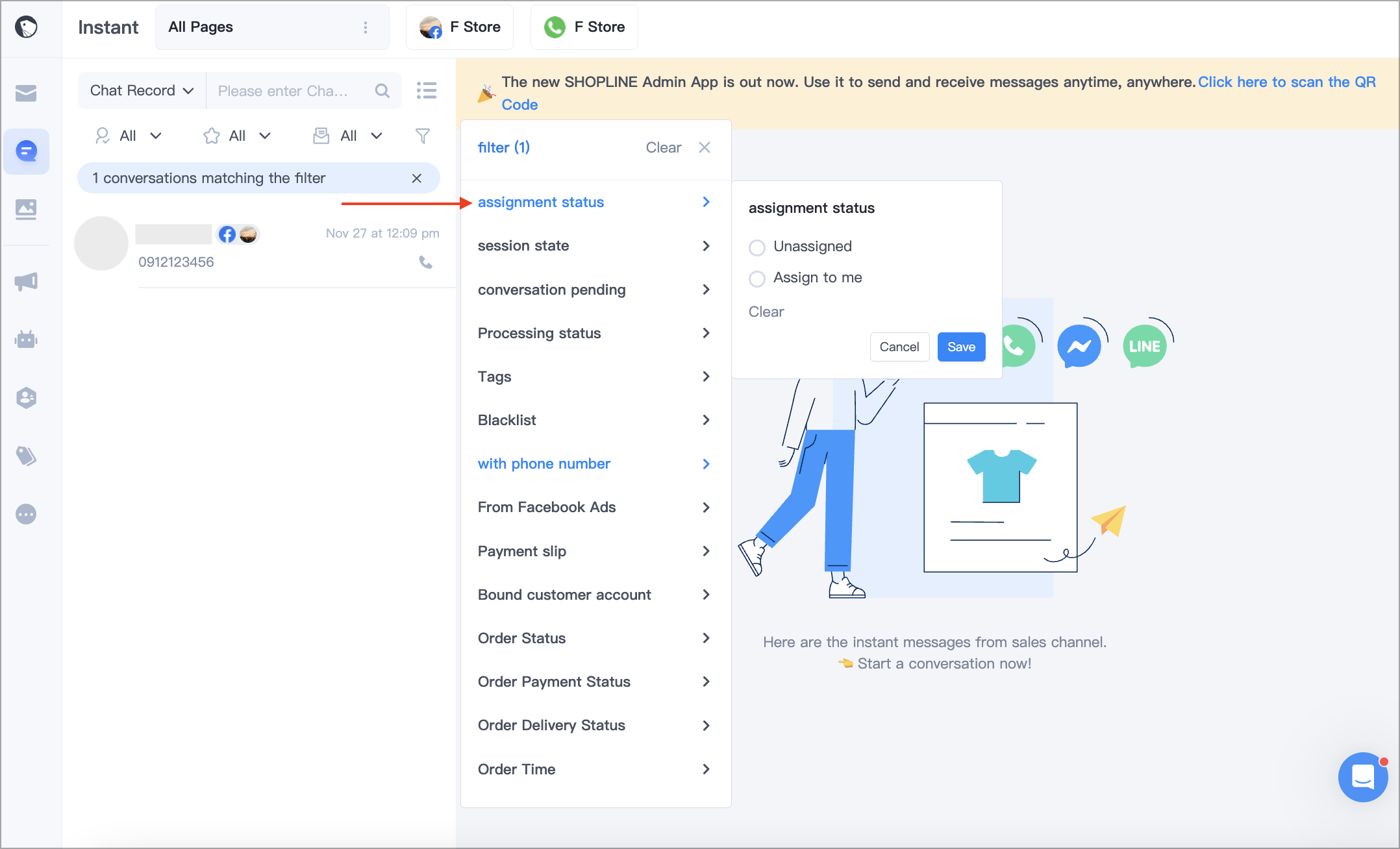Expand the conversation pending filter
This screenshot has height=849, width=1400.
[595, 289]
